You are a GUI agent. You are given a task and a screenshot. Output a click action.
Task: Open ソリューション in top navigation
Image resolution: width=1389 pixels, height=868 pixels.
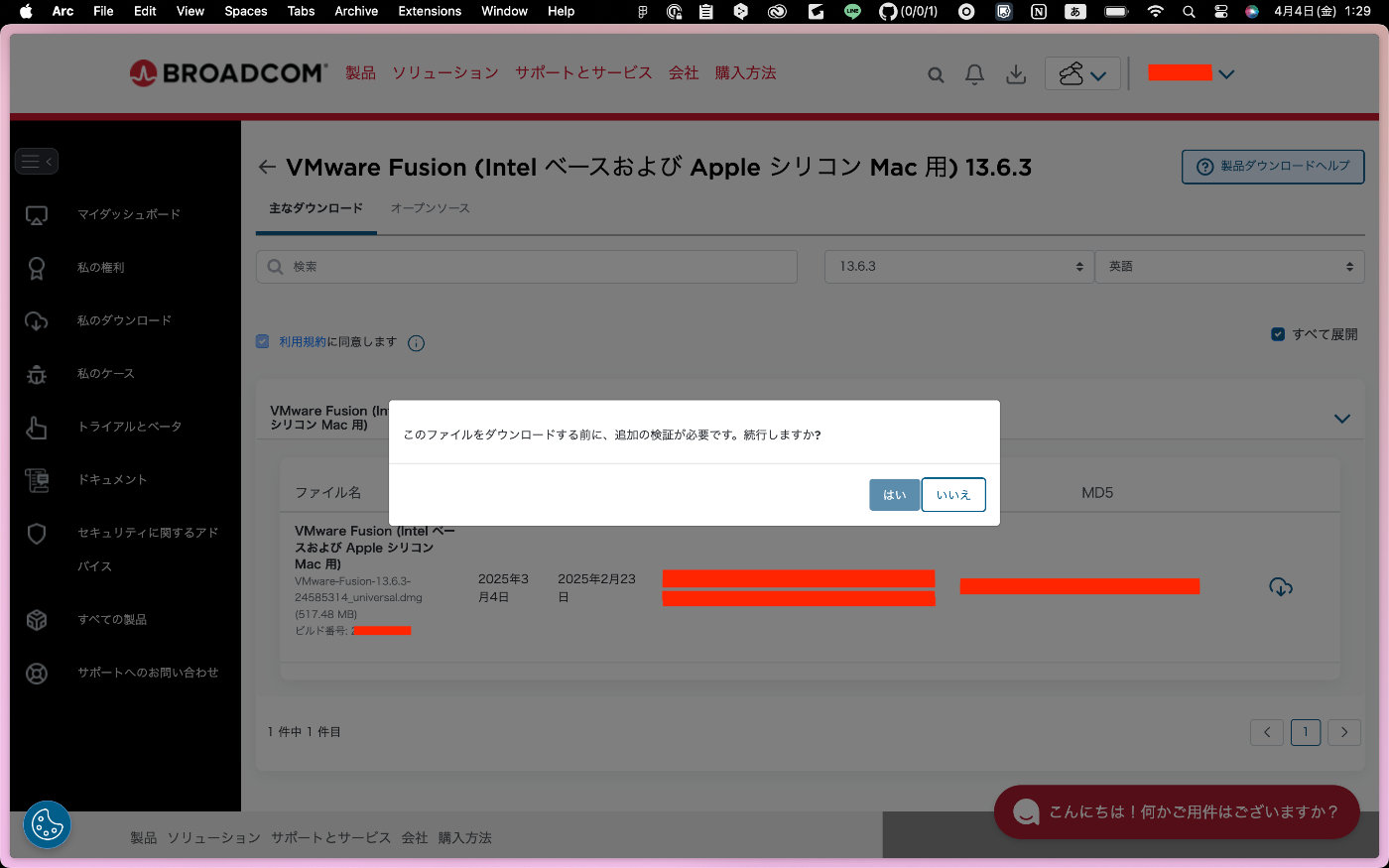445,73
